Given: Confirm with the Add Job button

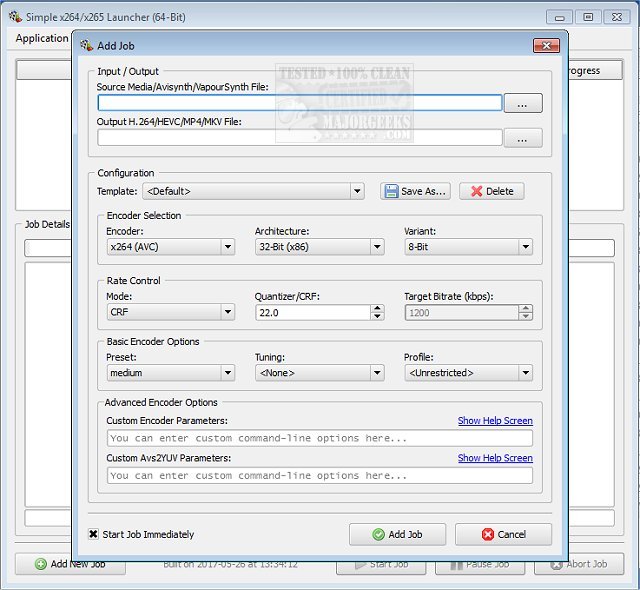Looking at the screenshot, I should (397, 535).
